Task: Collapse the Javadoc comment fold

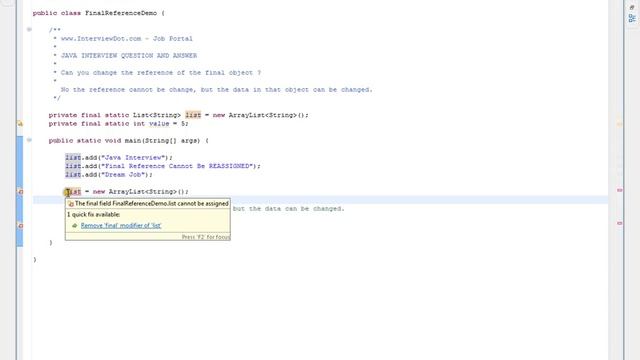Action: [x=29, y=29]
